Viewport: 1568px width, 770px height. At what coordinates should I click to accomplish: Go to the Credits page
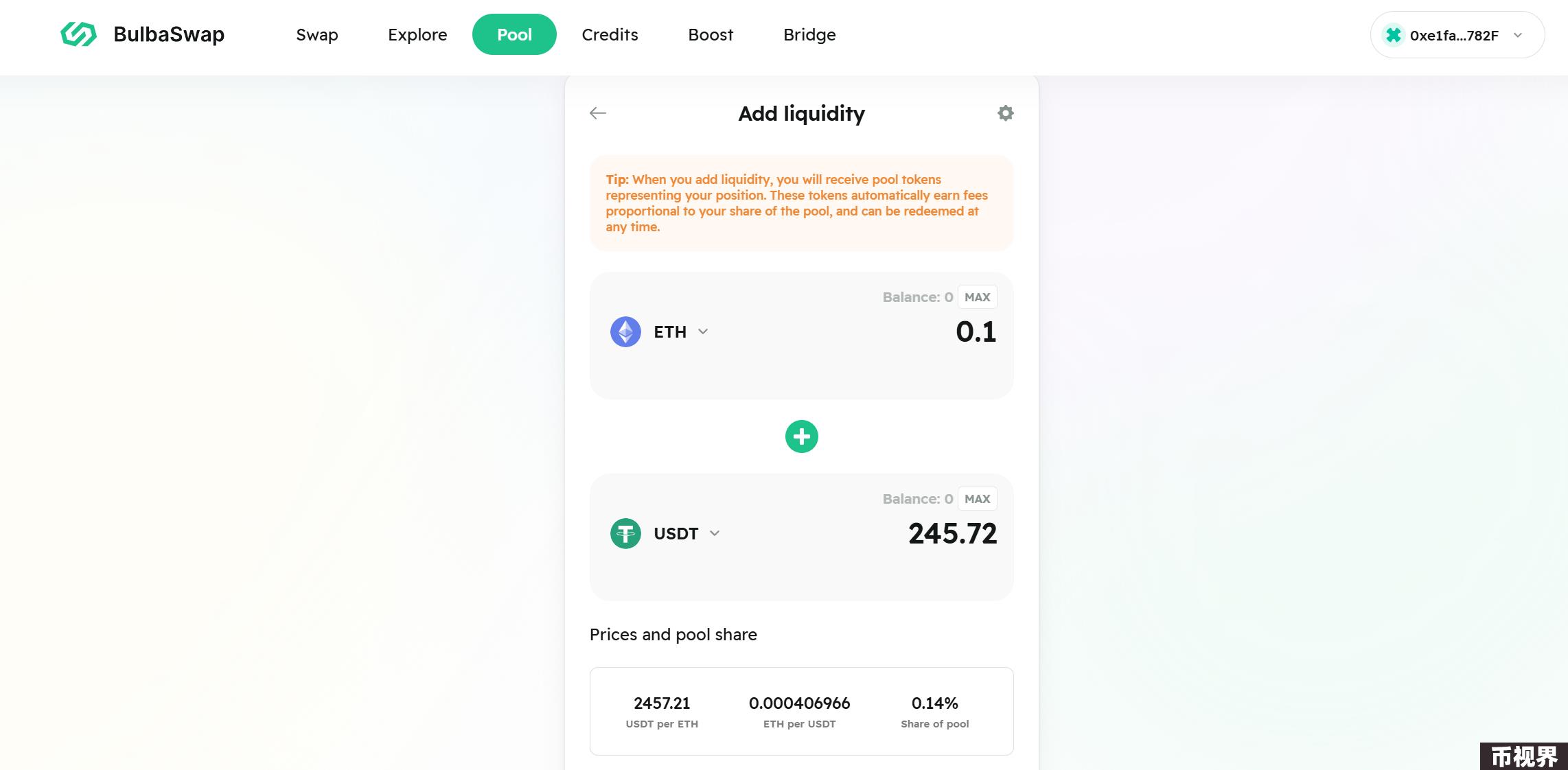point(610,34)
